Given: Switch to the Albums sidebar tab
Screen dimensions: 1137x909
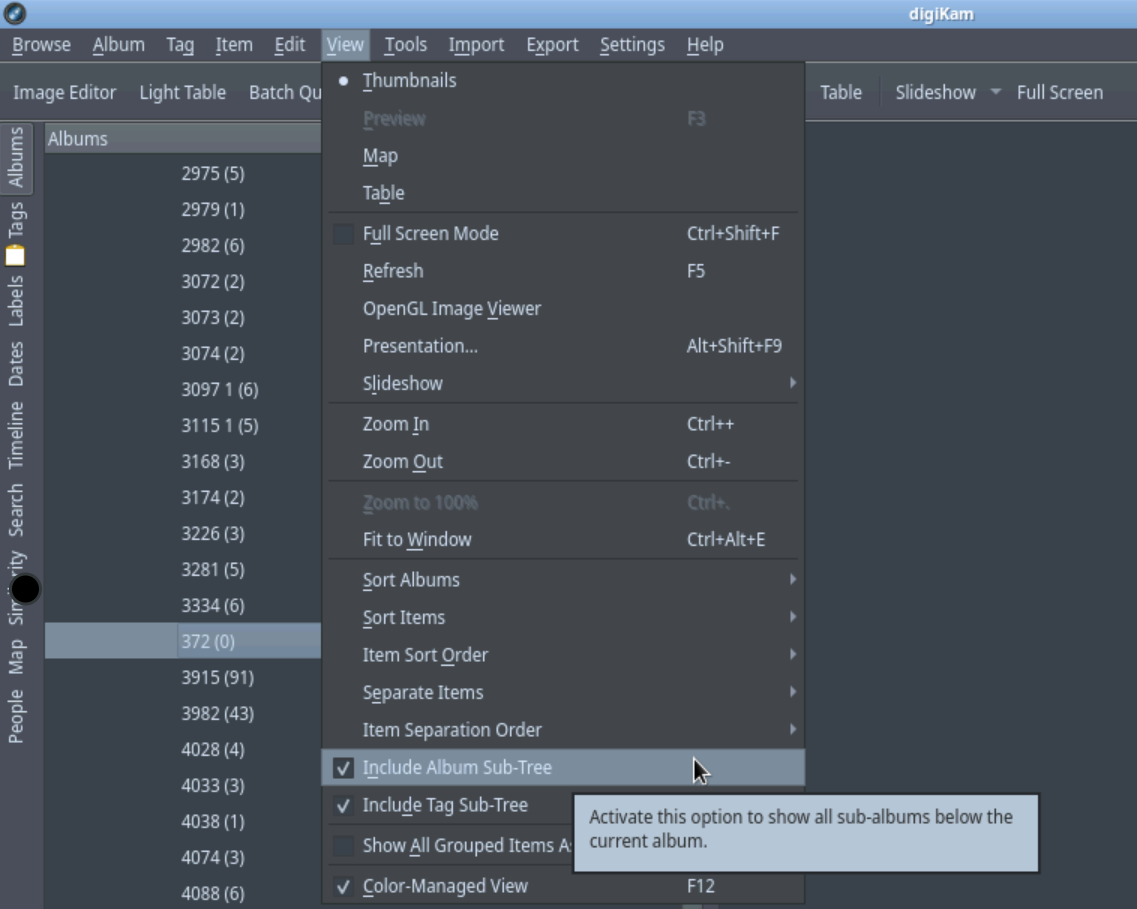Looking at the screenshot, I should pyautogui.click(x=15, y=157).
